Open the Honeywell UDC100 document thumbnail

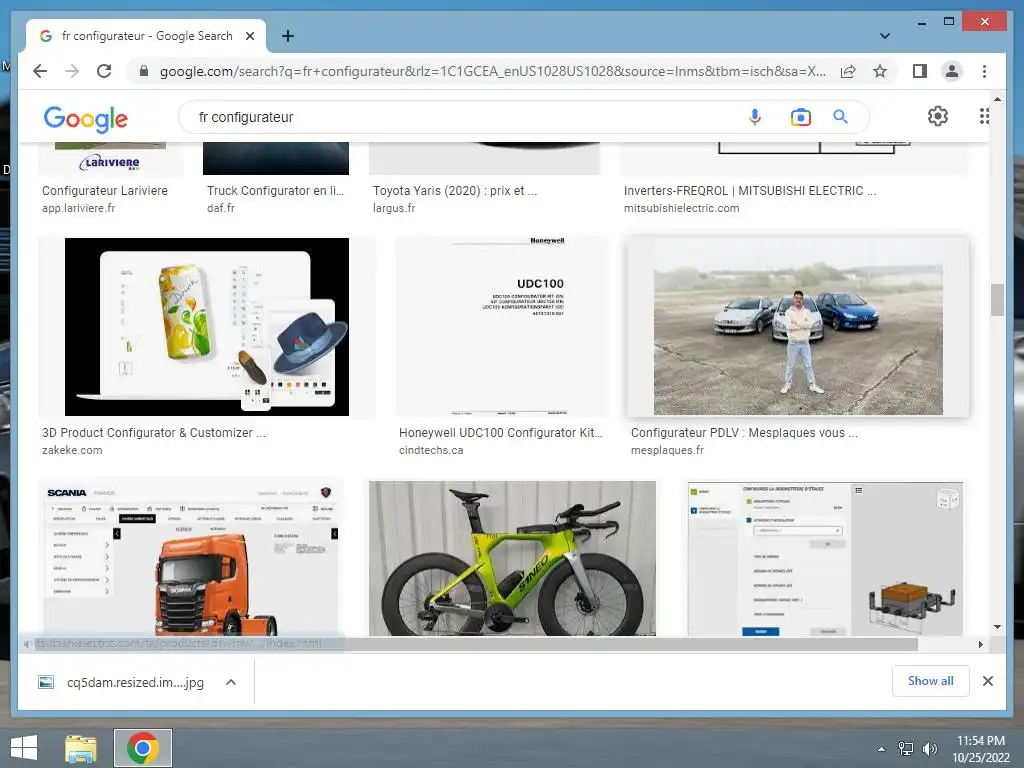[502, 327]
